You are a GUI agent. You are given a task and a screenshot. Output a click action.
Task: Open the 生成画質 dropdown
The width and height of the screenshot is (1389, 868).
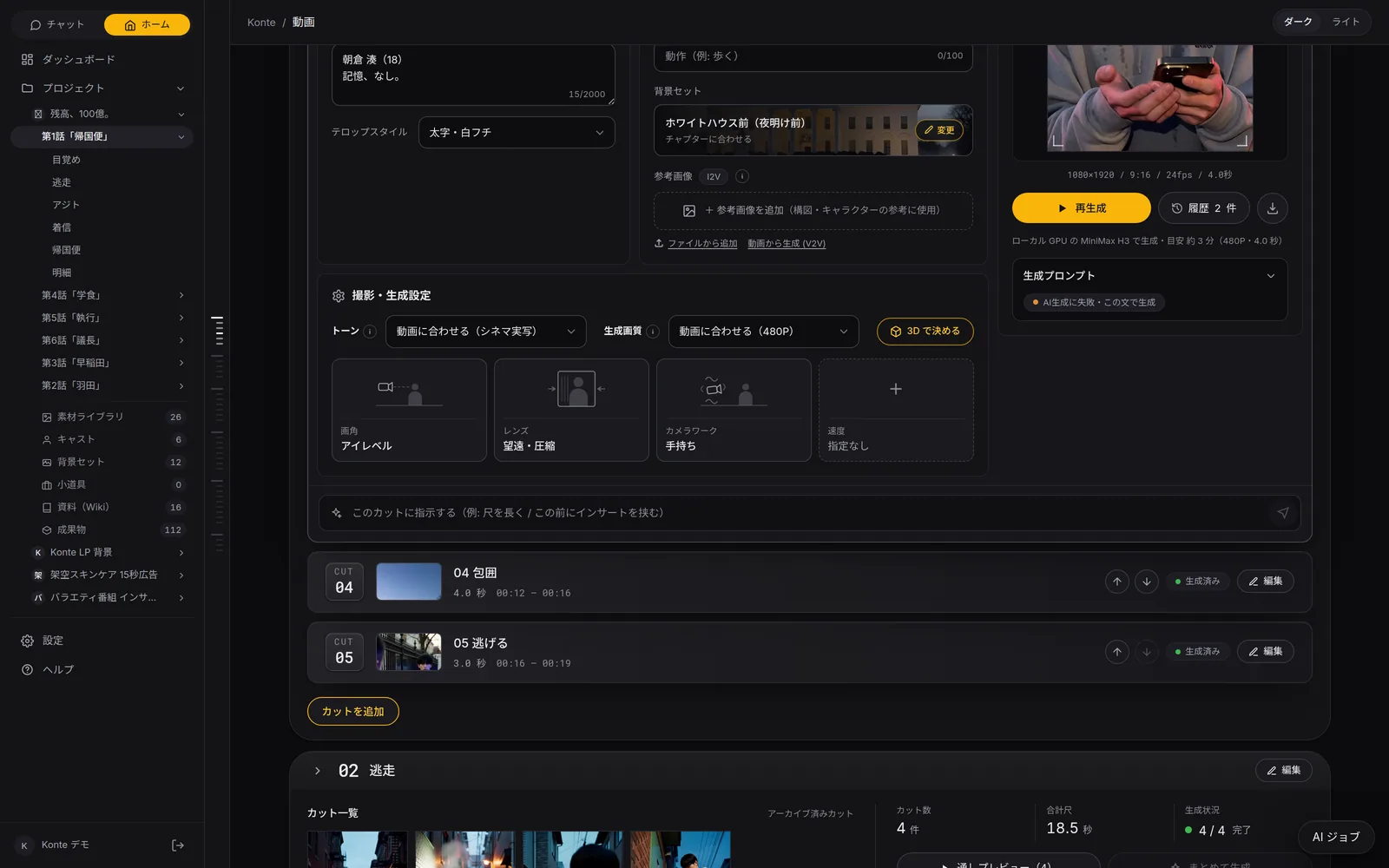tap(763, 332)
